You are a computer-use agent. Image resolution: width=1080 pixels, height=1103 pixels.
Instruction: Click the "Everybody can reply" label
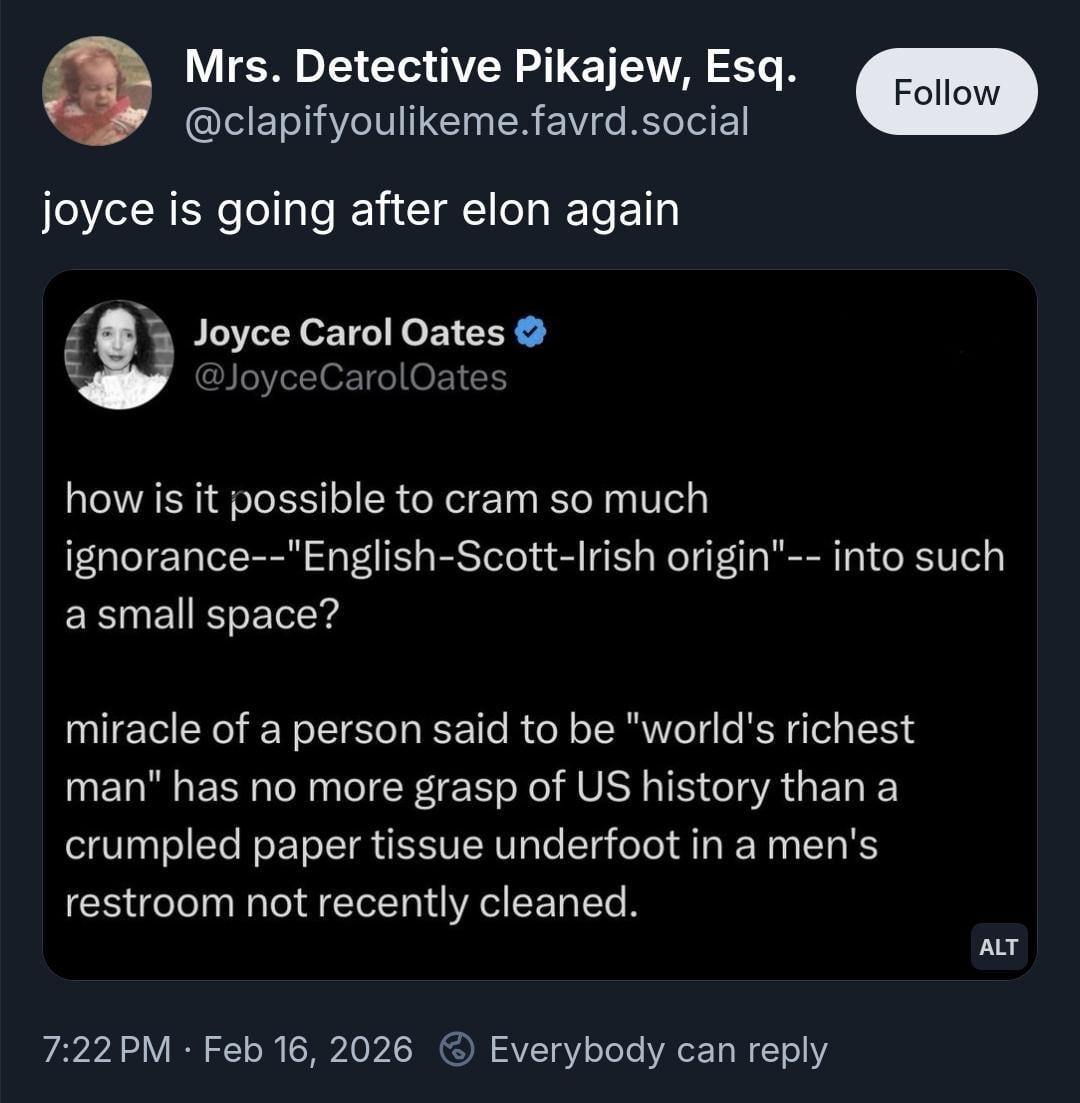658,1049
